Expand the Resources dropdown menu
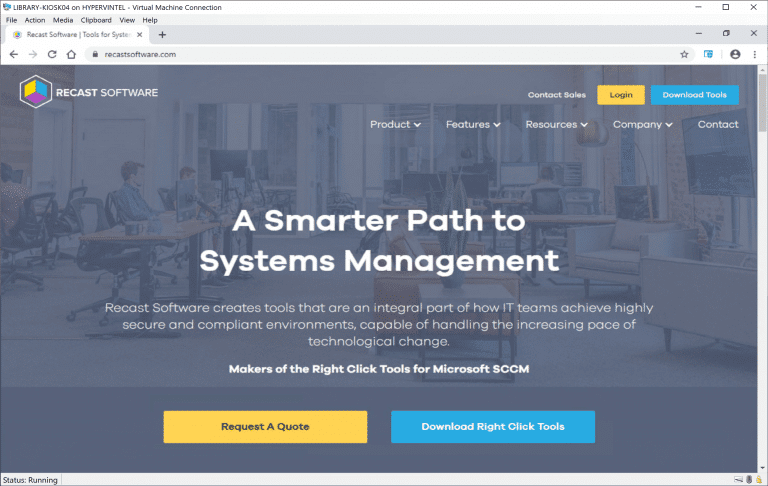 tap(557, 124)
